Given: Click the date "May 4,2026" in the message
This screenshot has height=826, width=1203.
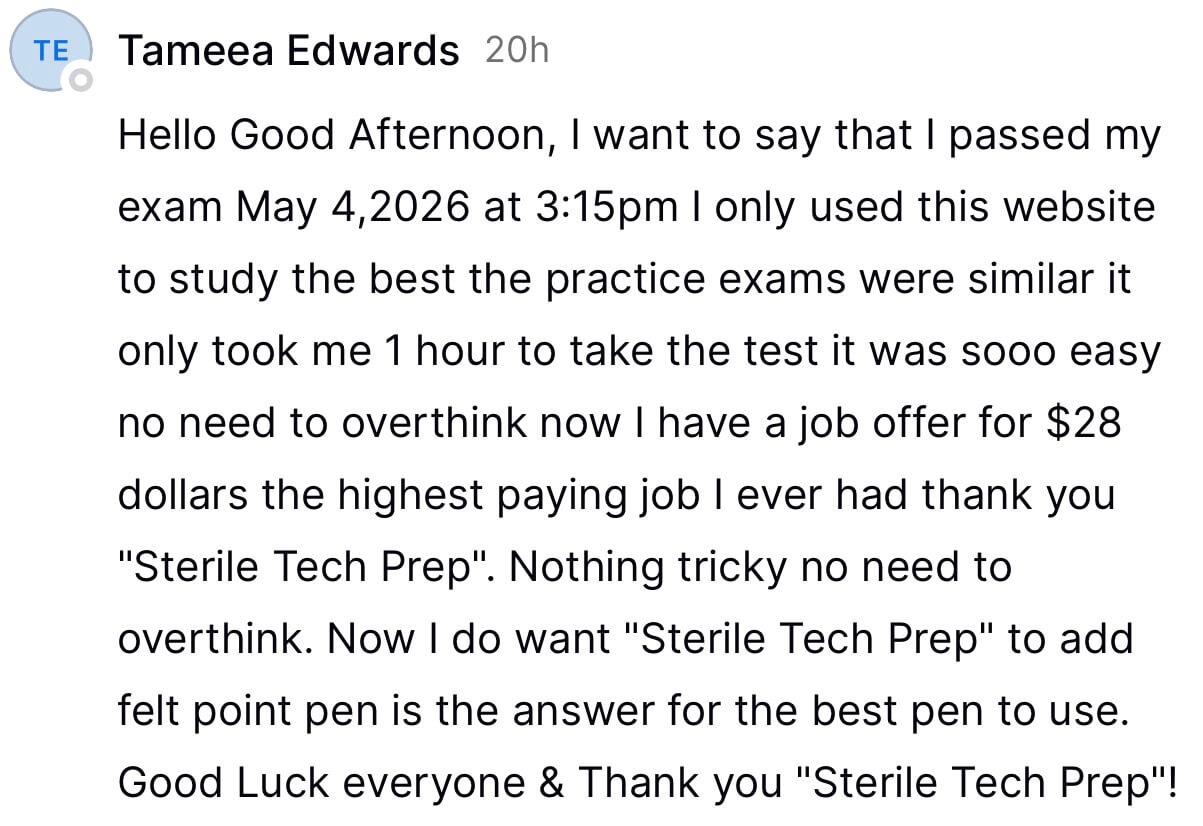Looking at the screenshot, I should (353, 209).
